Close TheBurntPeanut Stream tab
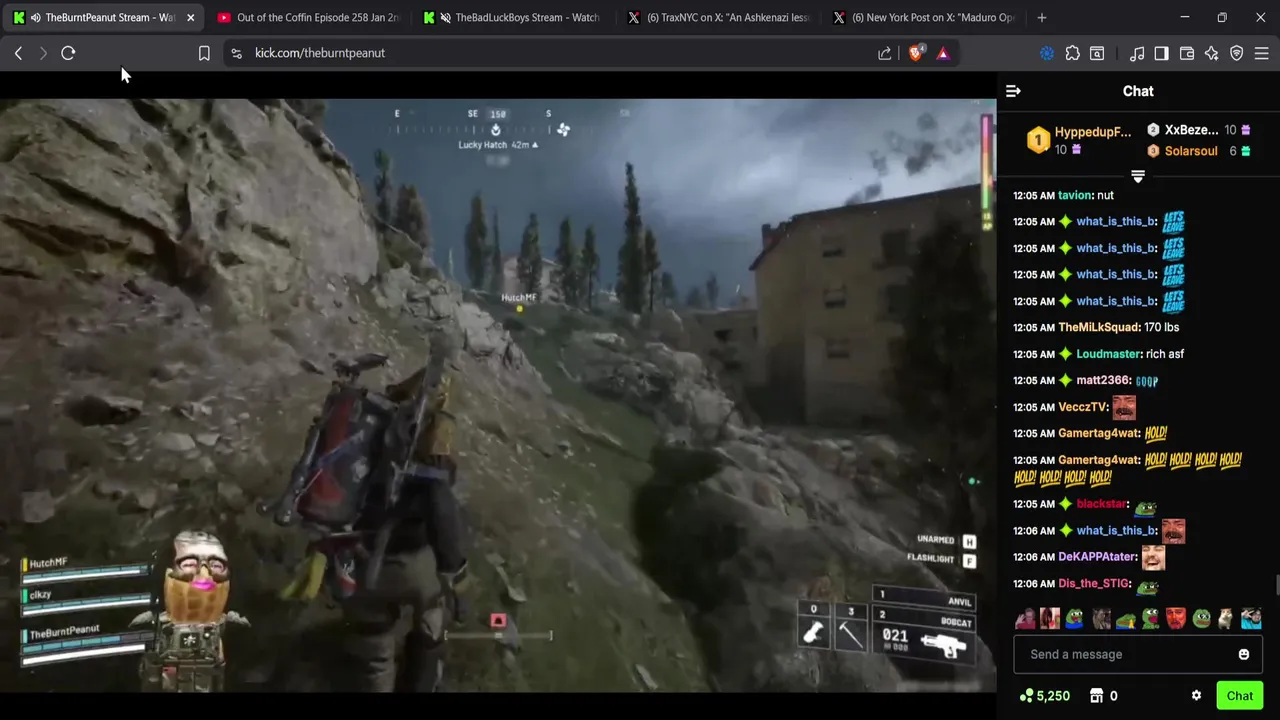1280x720 pixels. (x=190, y=17)
